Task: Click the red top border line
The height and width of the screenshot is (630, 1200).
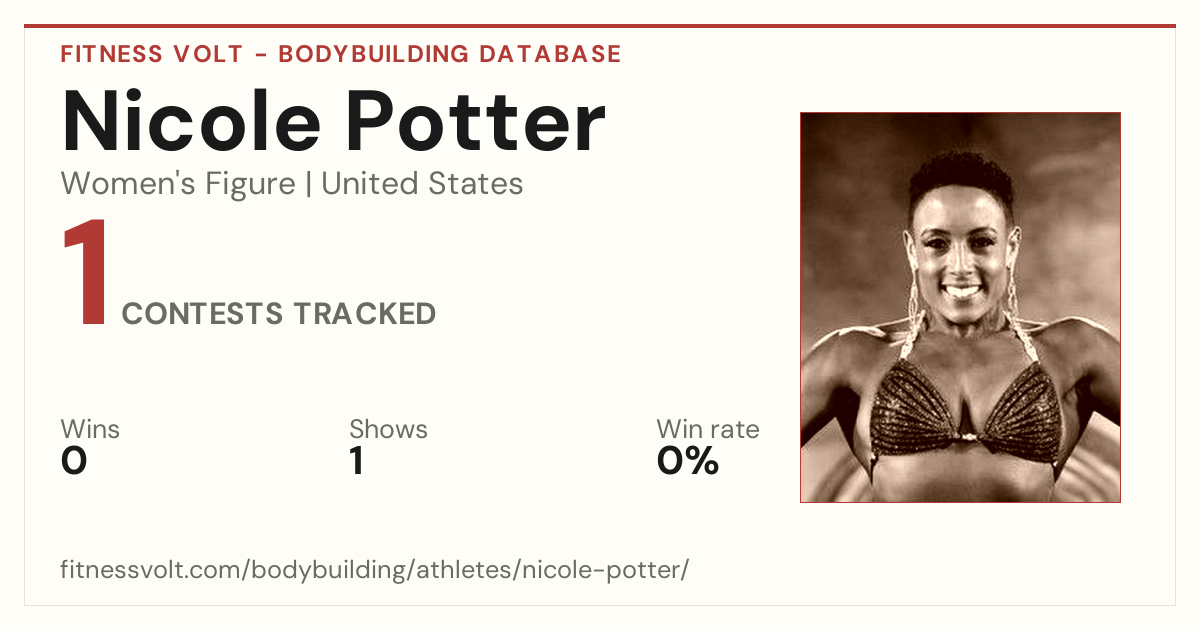Action: 600,26
